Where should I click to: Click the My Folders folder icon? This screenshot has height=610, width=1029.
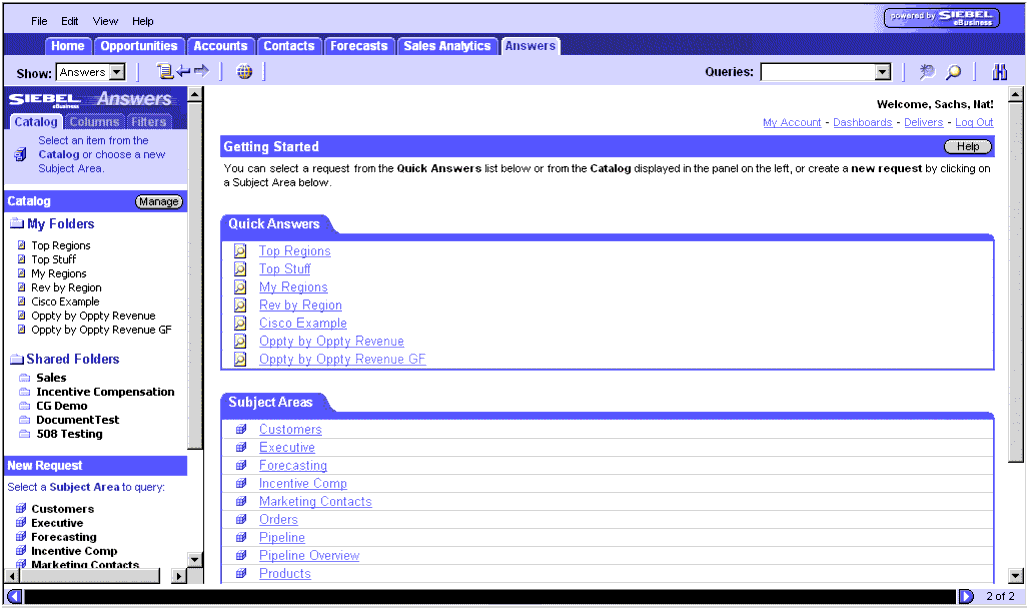pyautogui.click(x=16, y=224)
